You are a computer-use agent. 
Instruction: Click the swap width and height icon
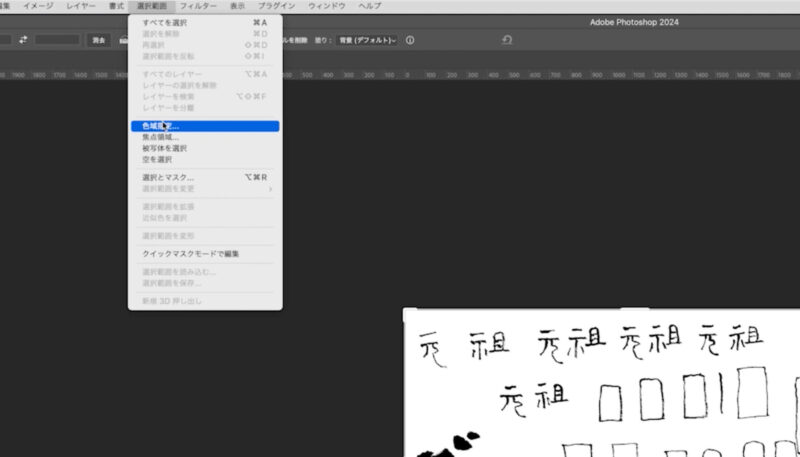pos(23,40)
